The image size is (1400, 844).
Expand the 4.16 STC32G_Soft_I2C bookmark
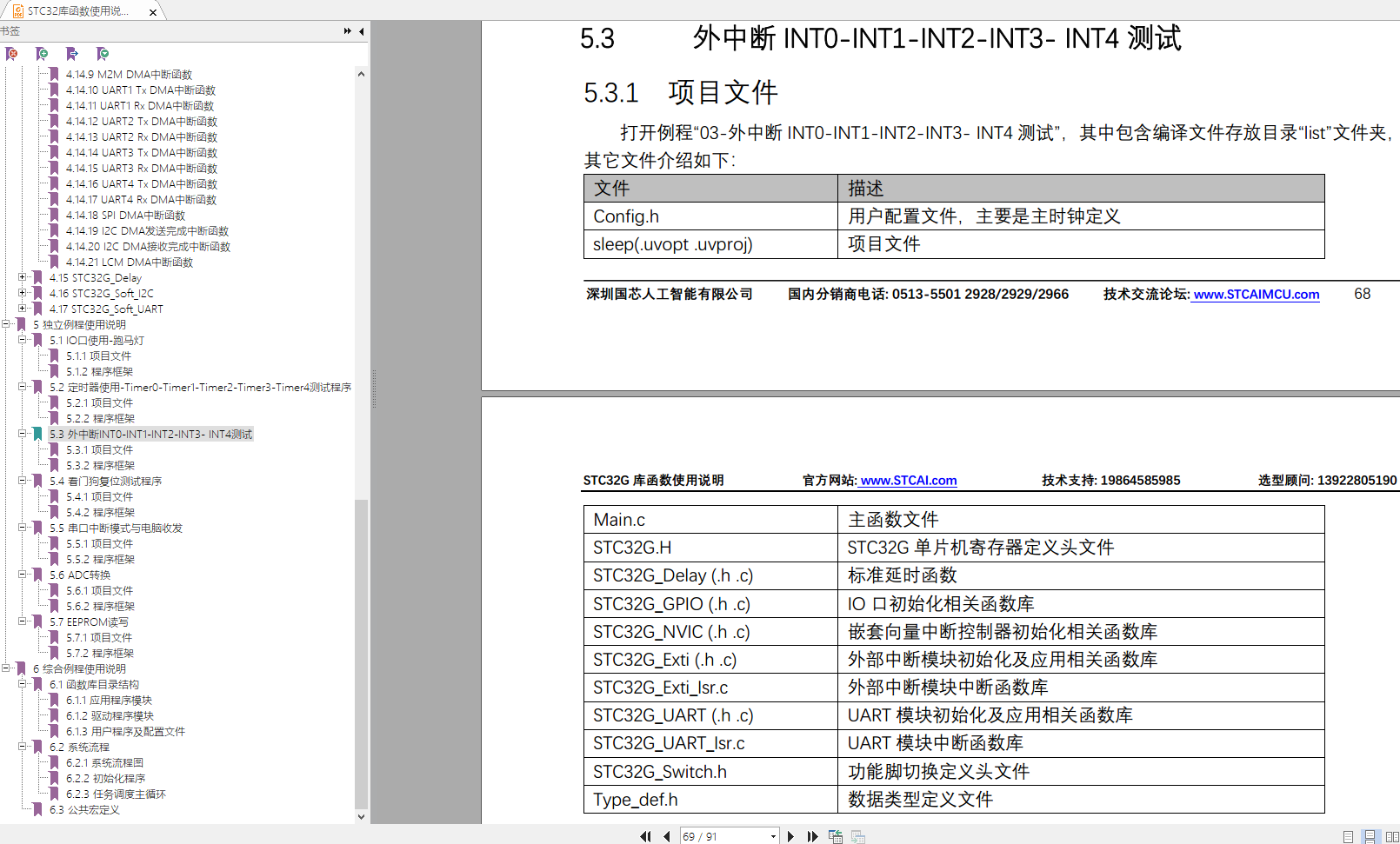point(22,293)
